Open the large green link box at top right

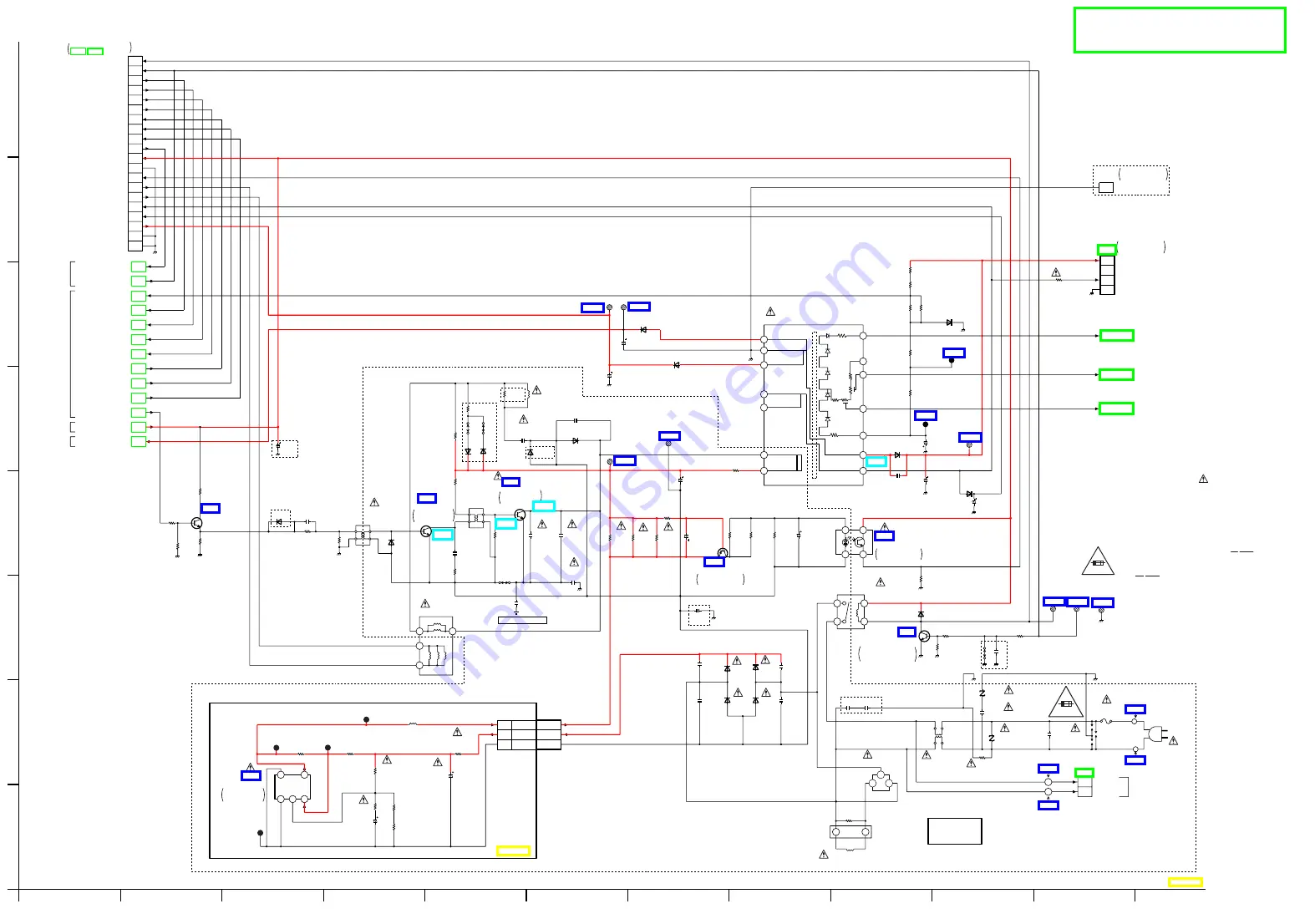click(1179, 30)
